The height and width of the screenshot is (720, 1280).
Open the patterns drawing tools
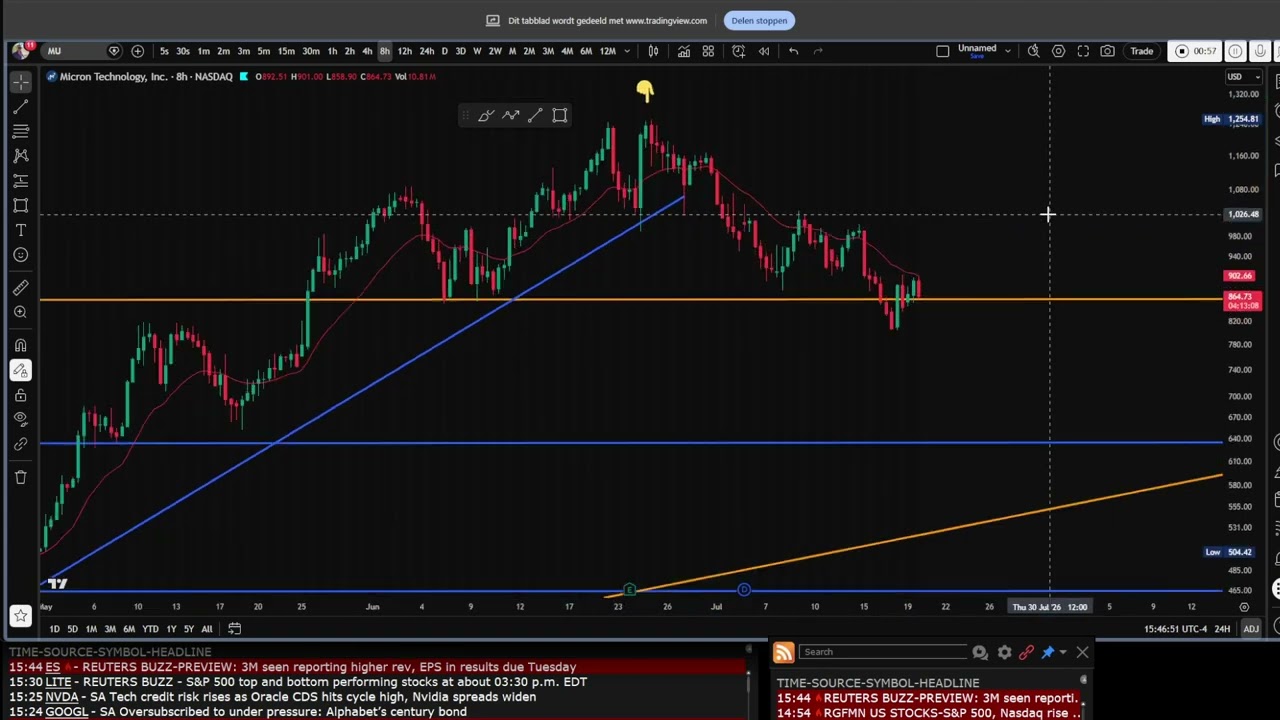pyautogui.click(x=20, y=156)
